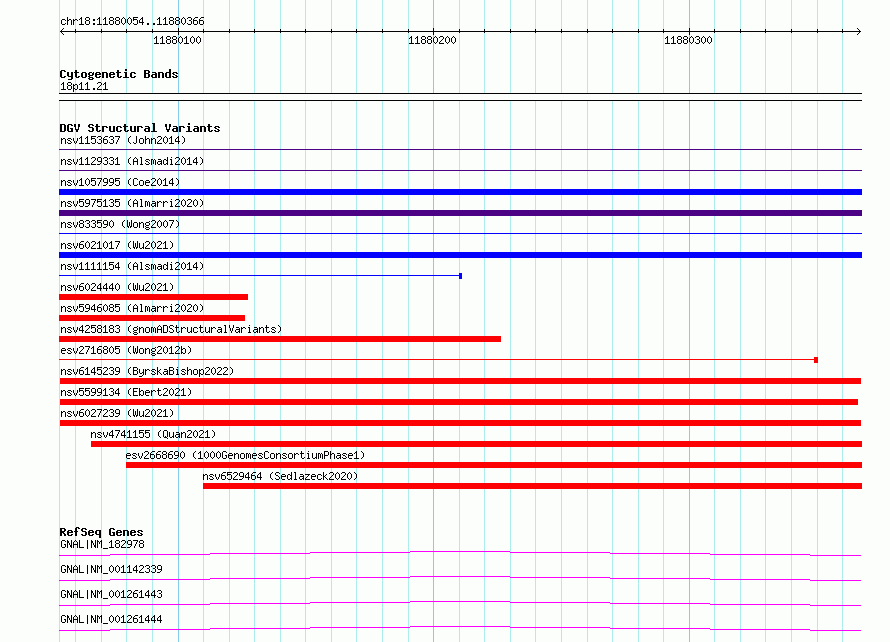The image size is (890, 642).
Task: Click the blue bar under nsv1057995
Action: point(460,192)
